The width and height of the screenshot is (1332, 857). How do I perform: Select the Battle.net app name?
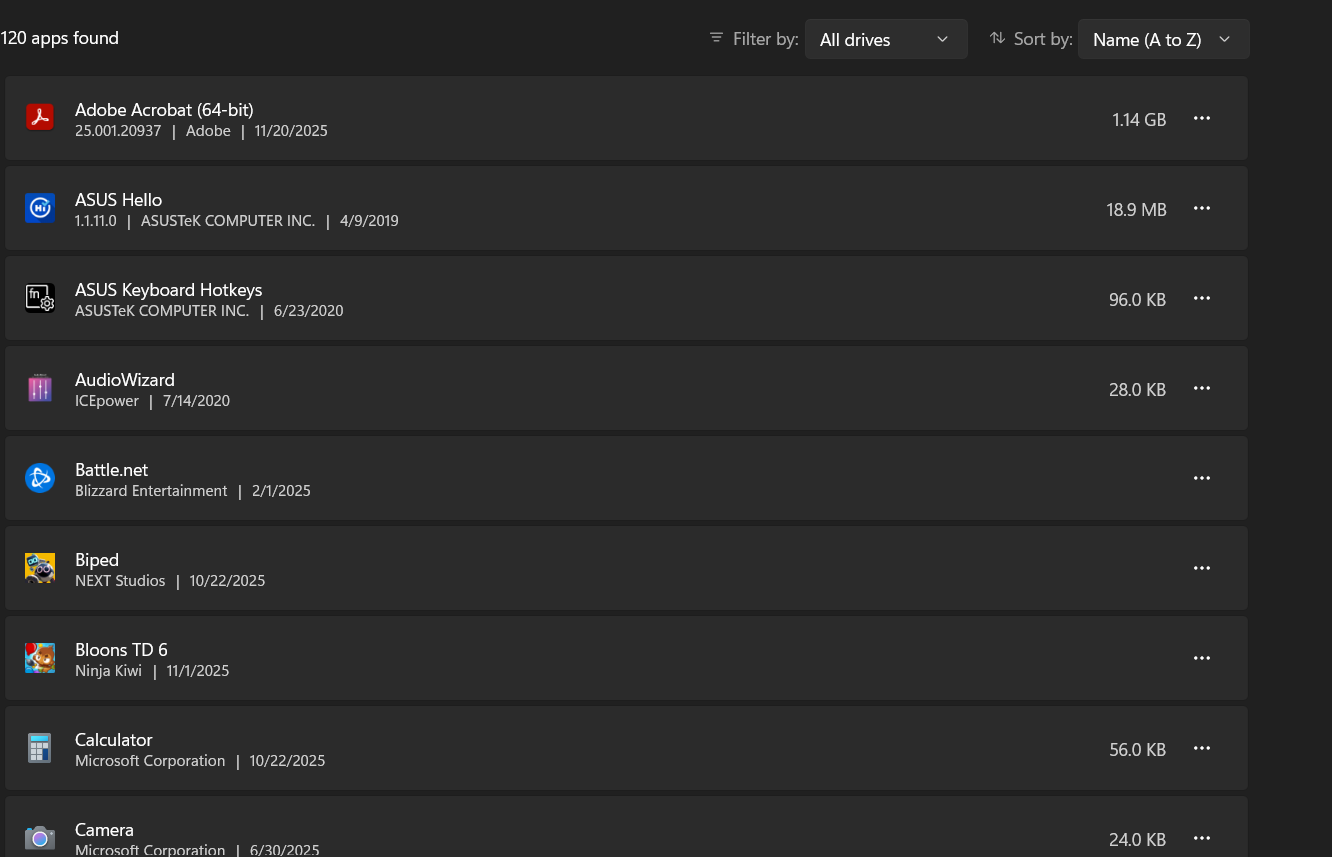[x=112, y=469]
